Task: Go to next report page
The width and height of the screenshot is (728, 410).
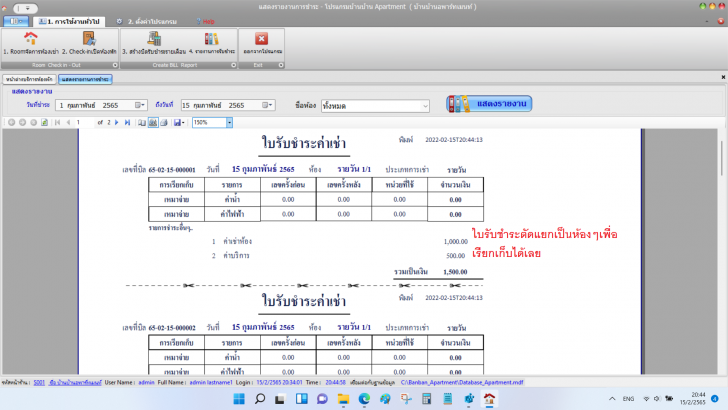Action: [x=117, y=123]
